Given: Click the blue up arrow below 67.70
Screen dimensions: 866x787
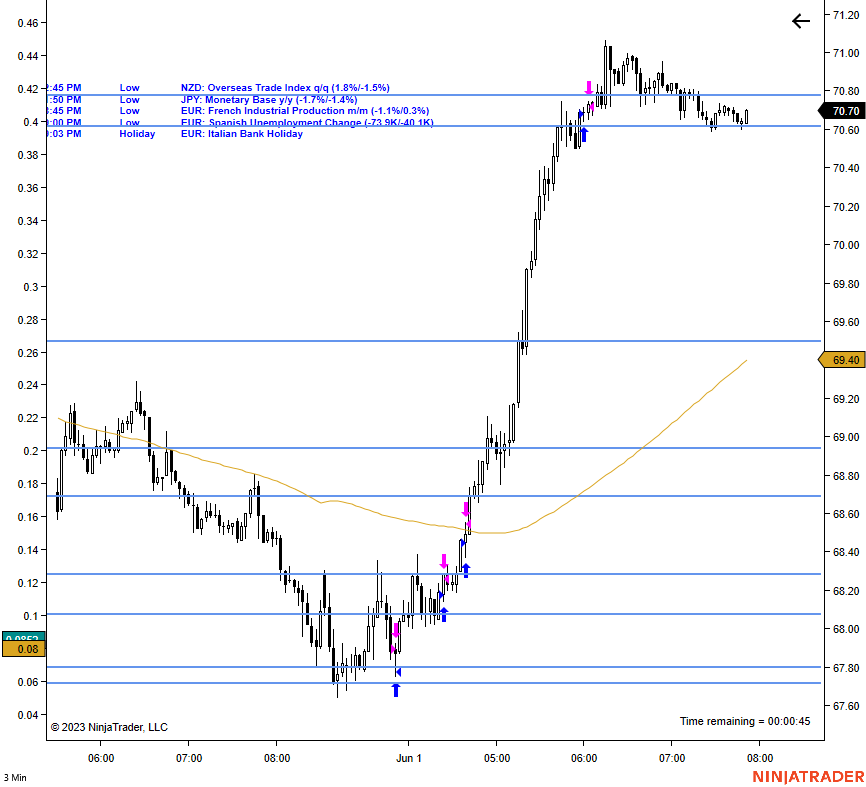Looking at the screenshot, I should (x=395, y=690).
